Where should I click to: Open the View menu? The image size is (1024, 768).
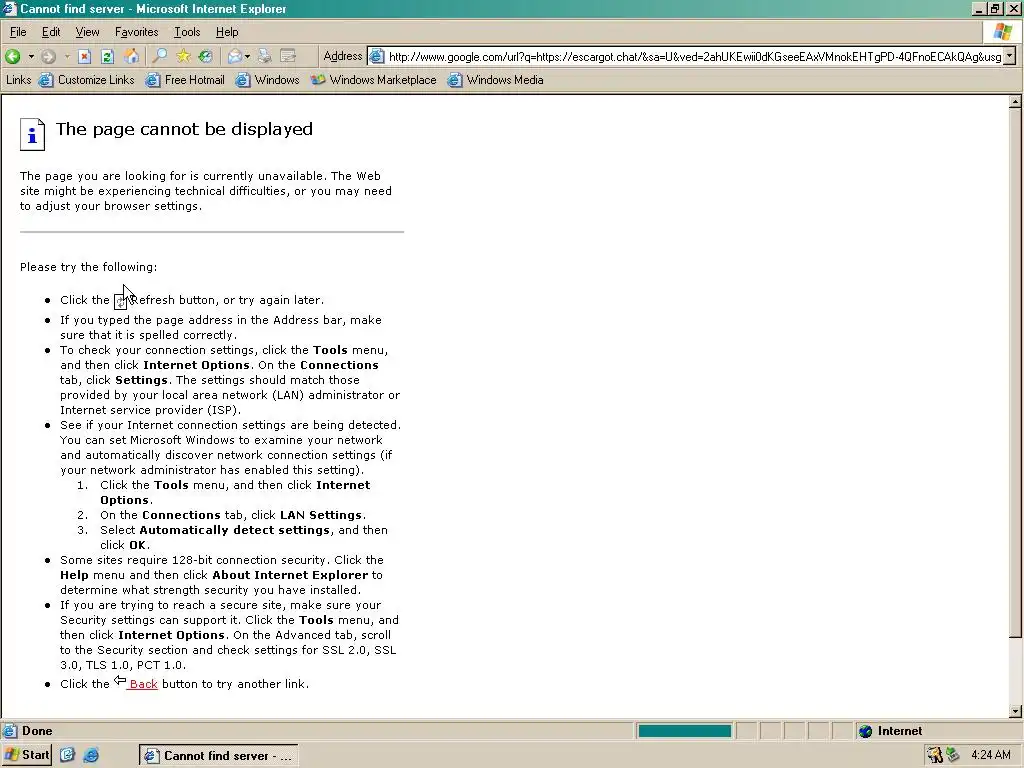(88, 31)
